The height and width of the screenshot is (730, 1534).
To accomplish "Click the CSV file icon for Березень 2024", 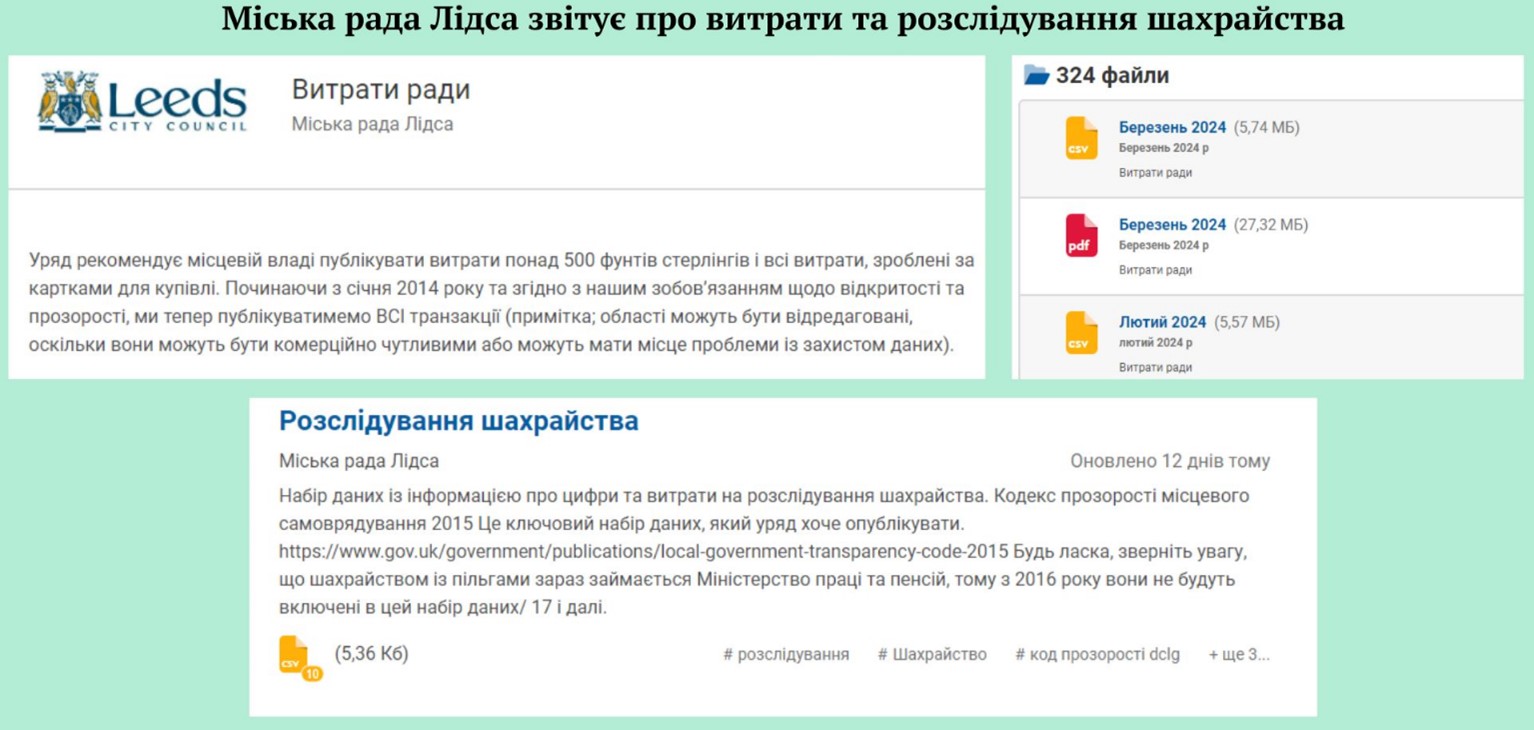I will [1081, 138].
